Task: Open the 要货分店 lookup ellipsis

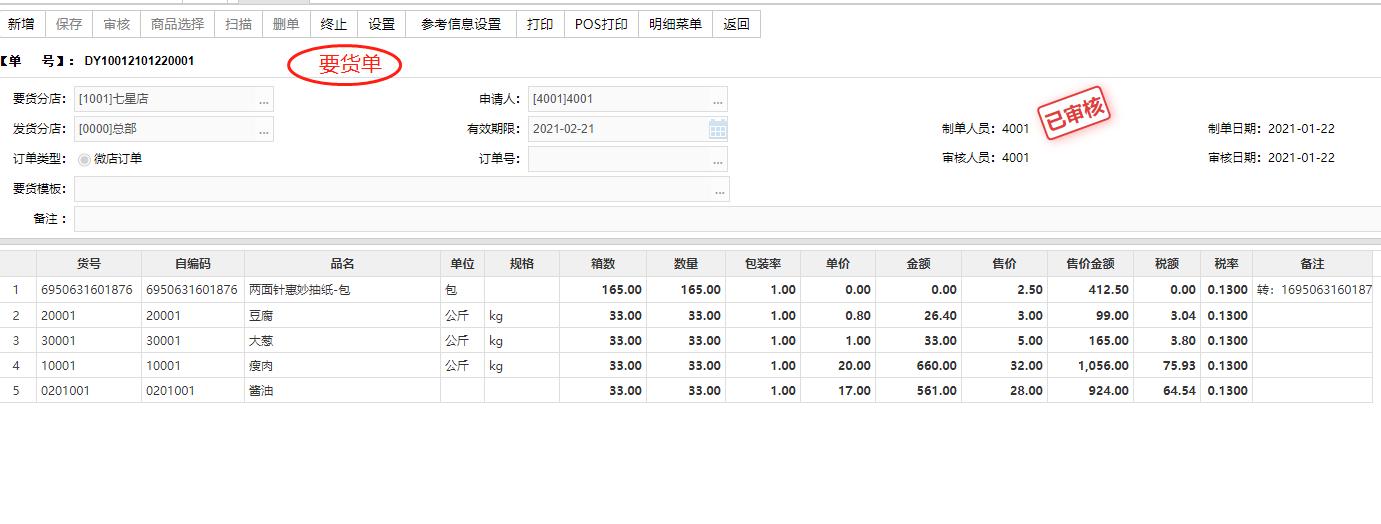Action: pos(264,100)
